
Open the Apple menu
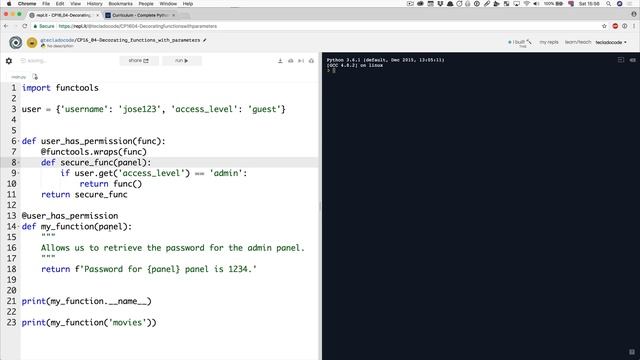pyautogui.click(x=9, y=4)
